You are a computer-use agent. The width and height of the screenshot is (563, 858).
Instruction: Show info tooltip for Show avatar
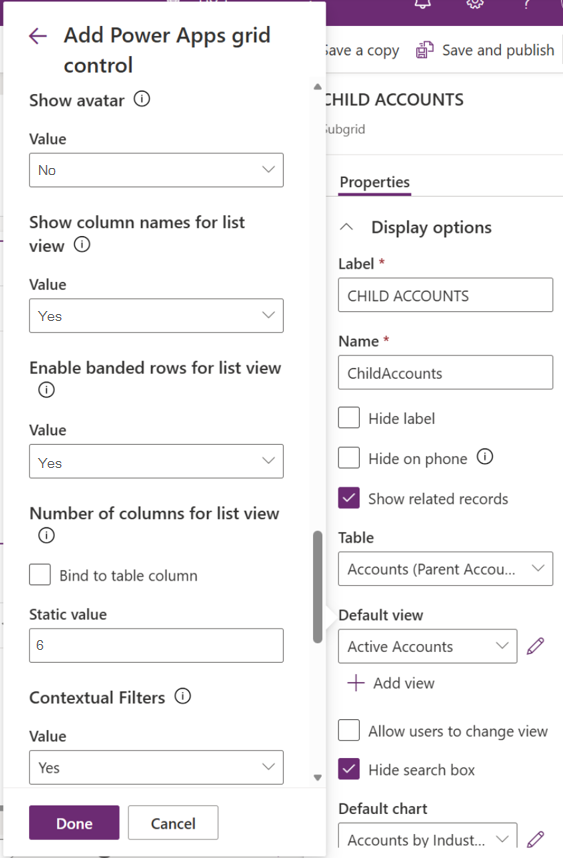point(142,99)
